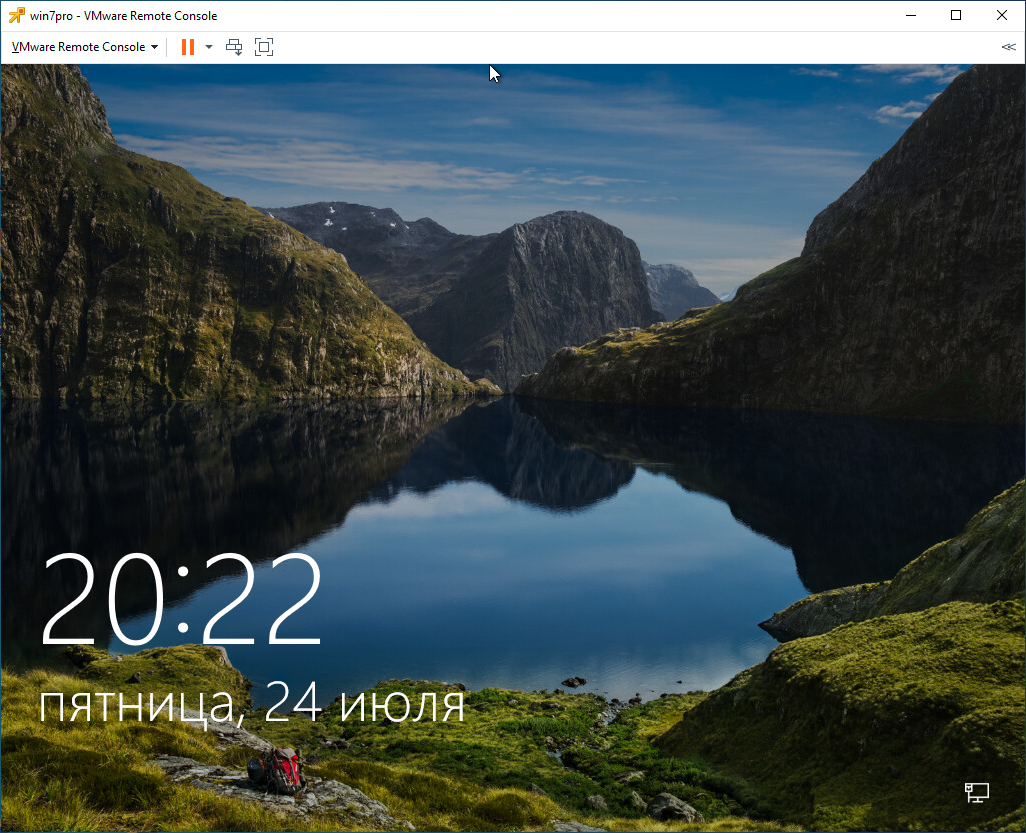This screenshot has width=1026, height=833.
Task: Collapse the toolbar with the double chevron
Action: coord(1008,47)
